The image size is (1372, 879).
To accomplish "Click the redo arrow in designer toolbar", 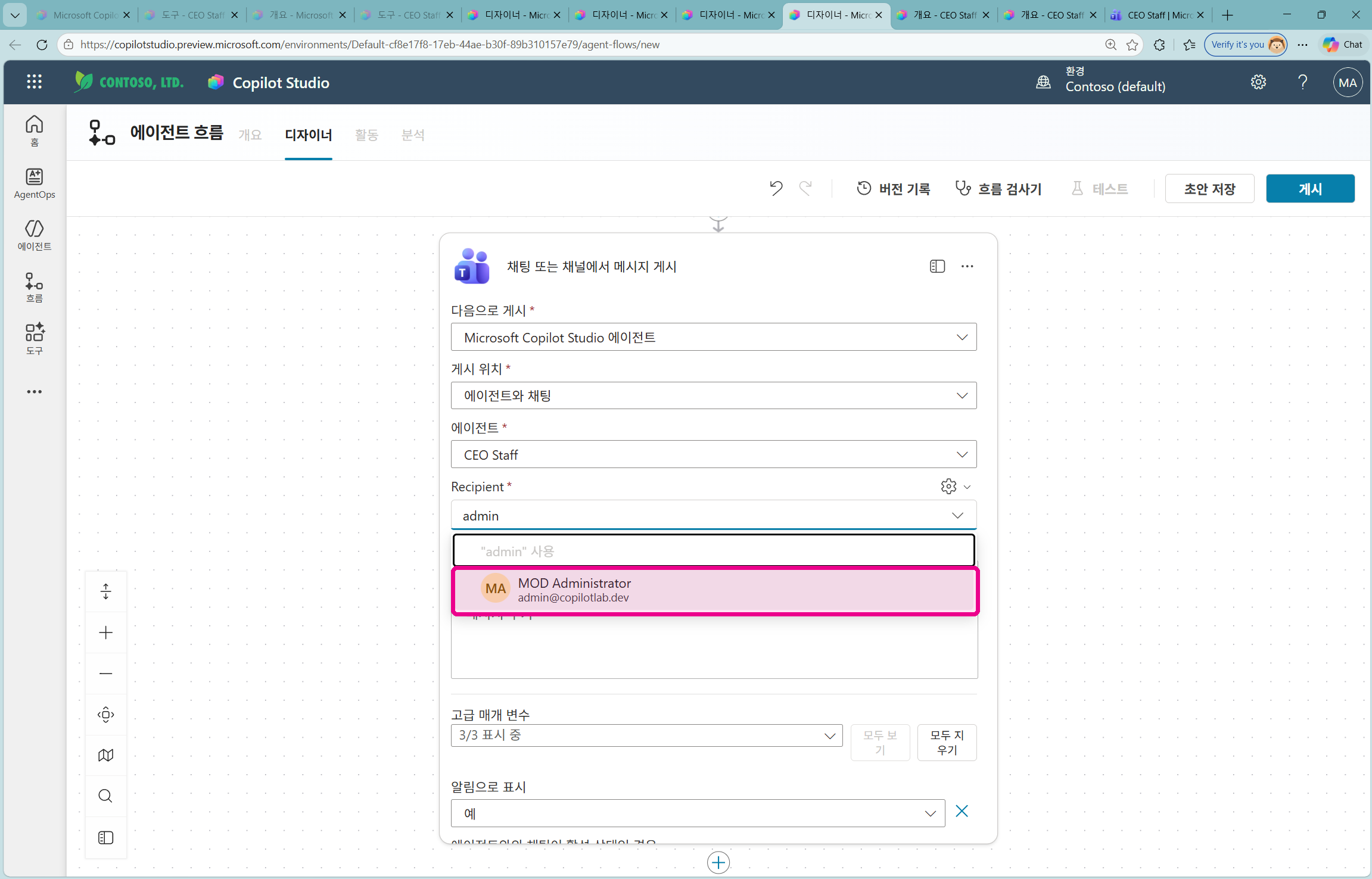I will tap(805, 189).
